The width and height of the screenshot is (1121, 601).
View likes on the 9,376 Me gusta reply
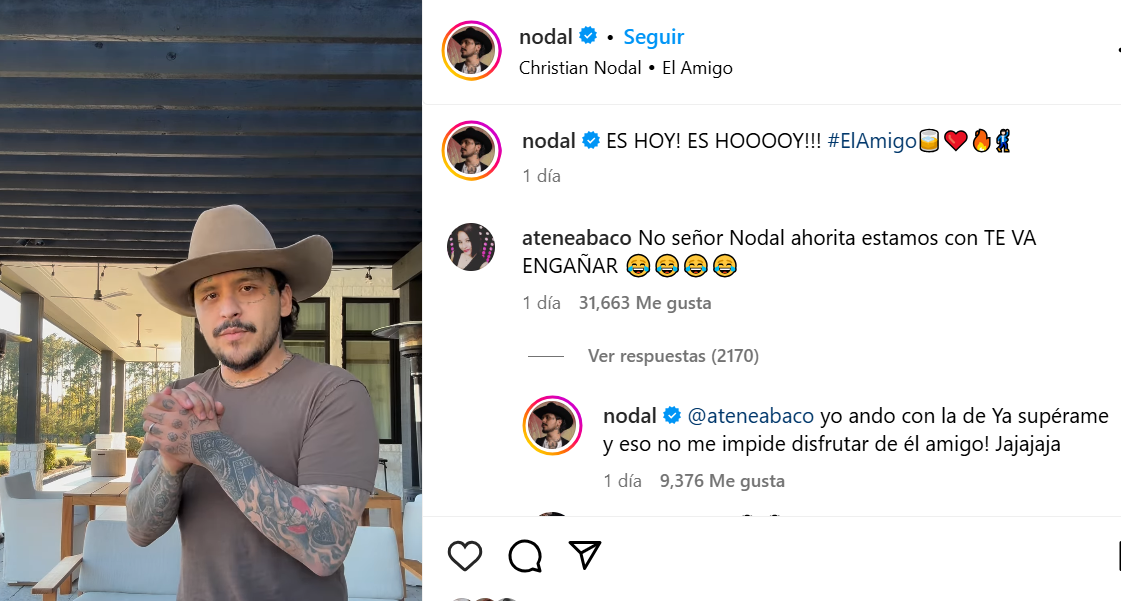pyautogui.click(x=722, y=481)
